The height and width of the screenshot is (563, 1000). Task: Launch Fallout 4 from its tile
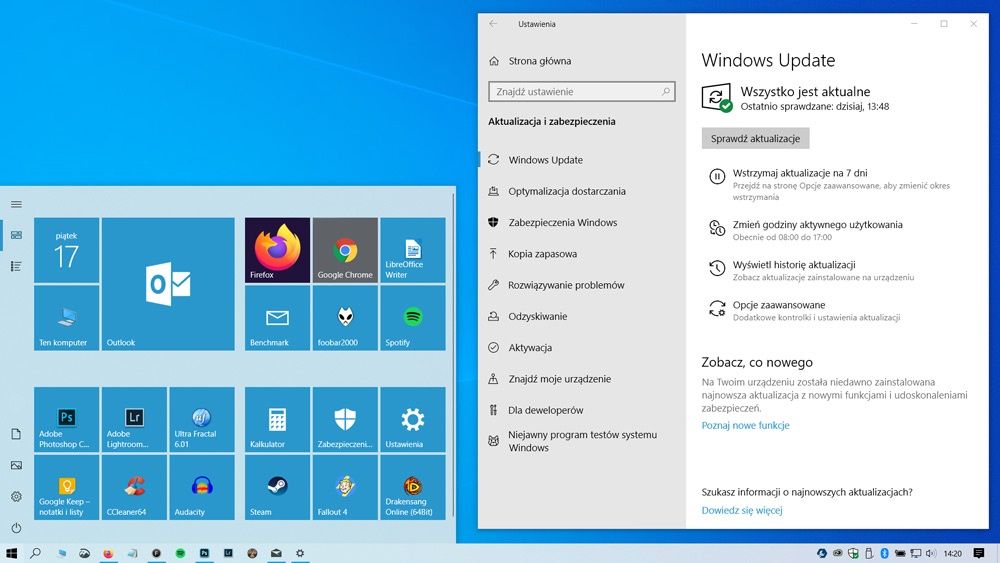click(x=345, y=487)
